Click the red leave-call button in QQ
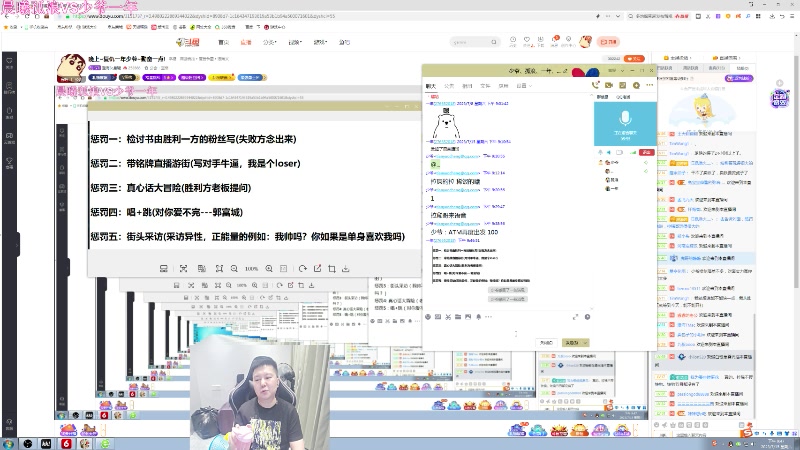 pos(647,152)
